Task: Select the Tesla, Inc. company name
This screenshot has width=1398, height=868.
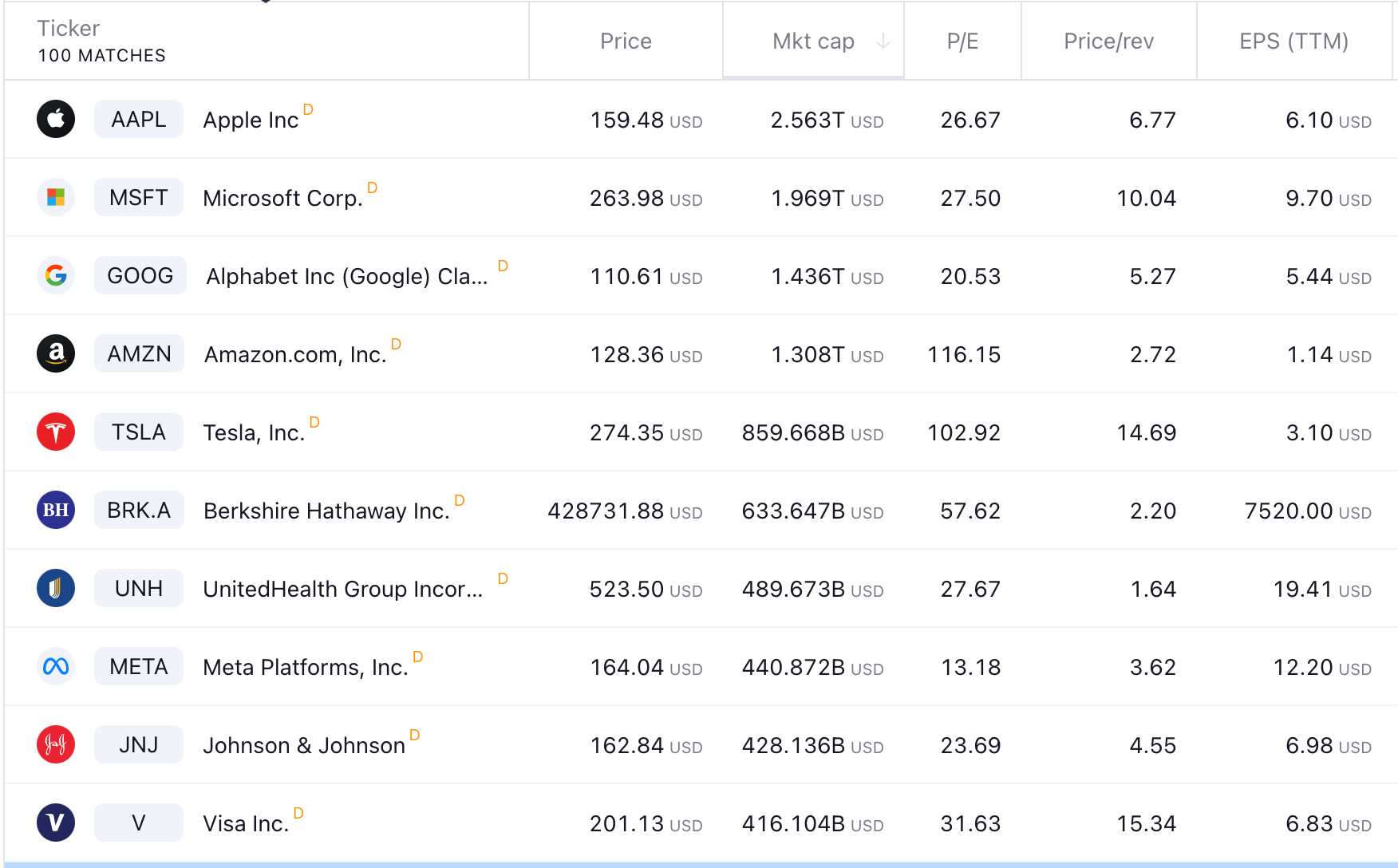Action: (254, 433)
